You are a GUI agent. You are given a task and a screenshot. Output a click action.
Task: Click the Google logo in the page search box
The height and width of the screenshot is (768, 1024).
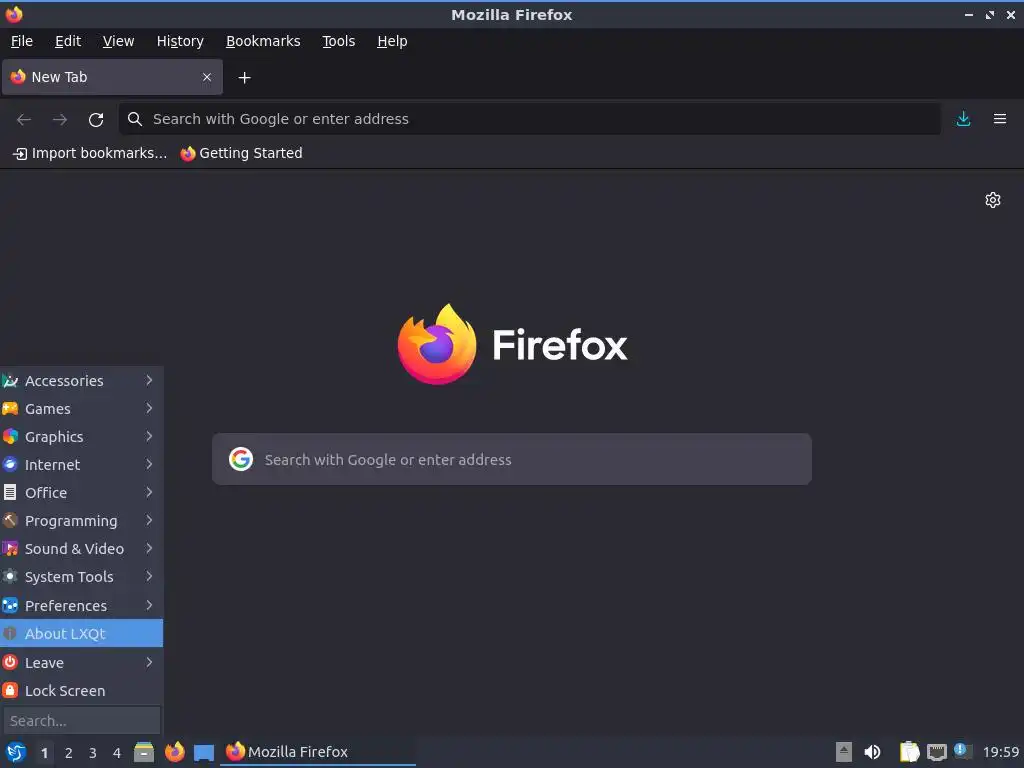pos(241,459)
